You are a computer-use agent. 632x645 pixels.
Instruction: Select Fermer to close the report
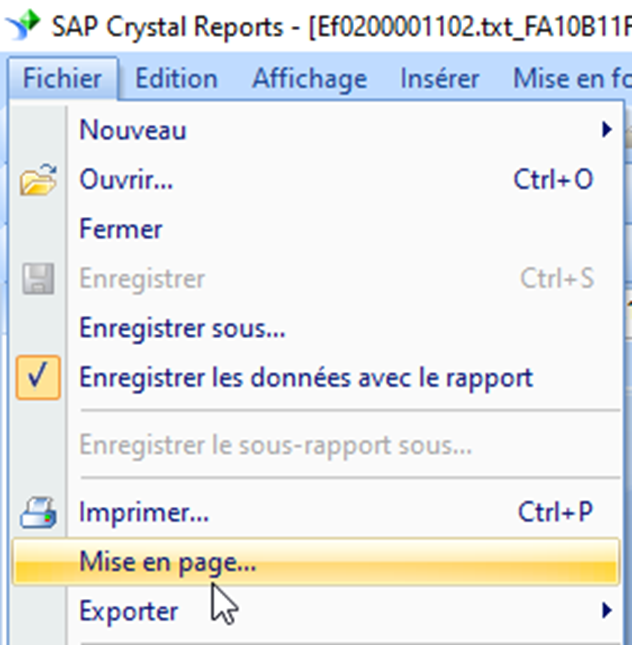[x=121, y=229]
